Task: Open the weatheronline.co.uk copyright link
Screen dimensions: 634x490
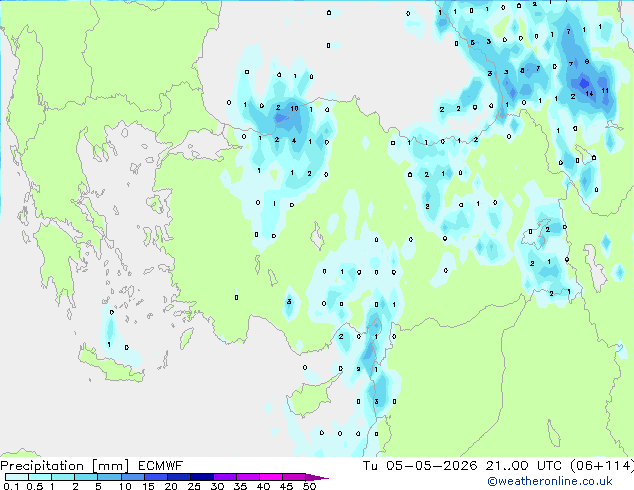Action: (550, 481)
